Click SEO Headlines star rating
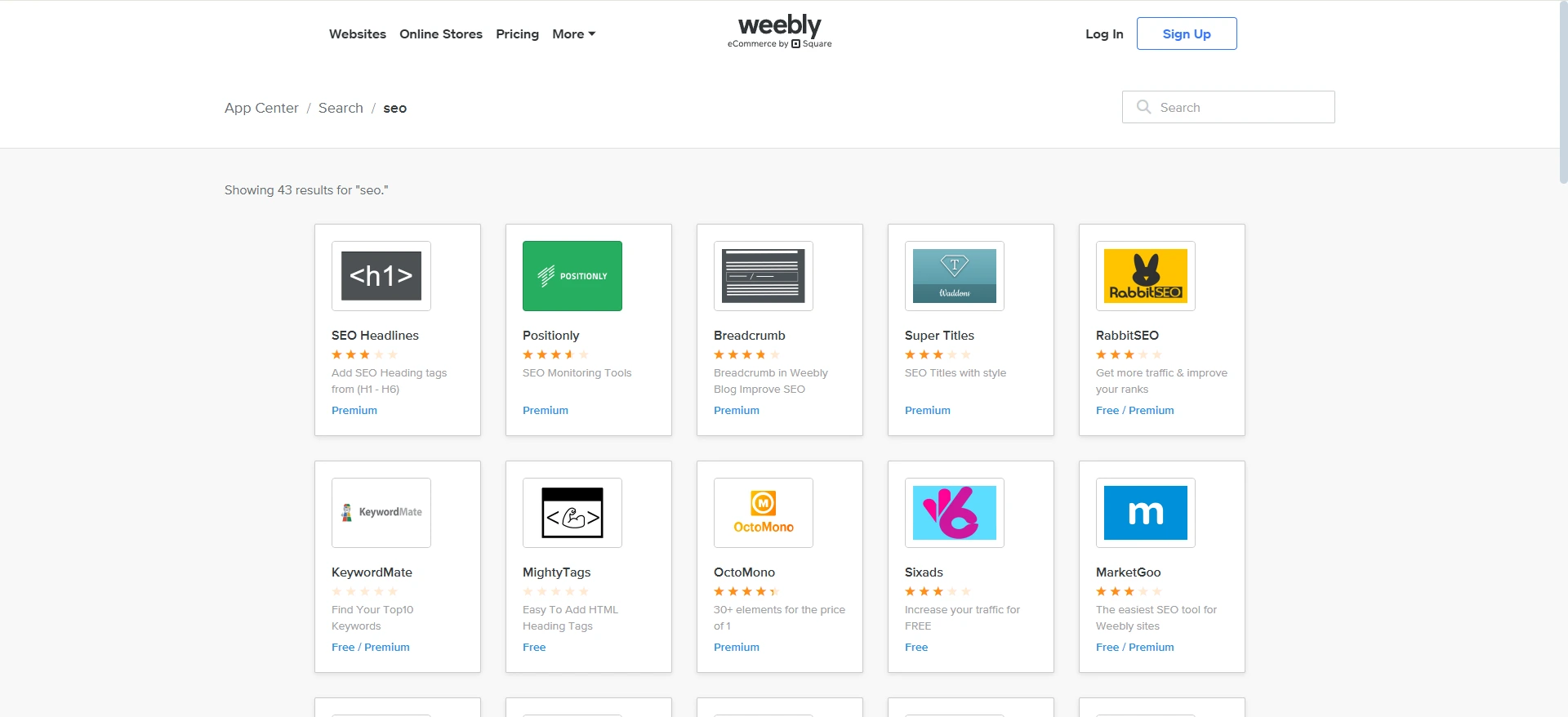 pyautogui.click(x=364, y=354)
